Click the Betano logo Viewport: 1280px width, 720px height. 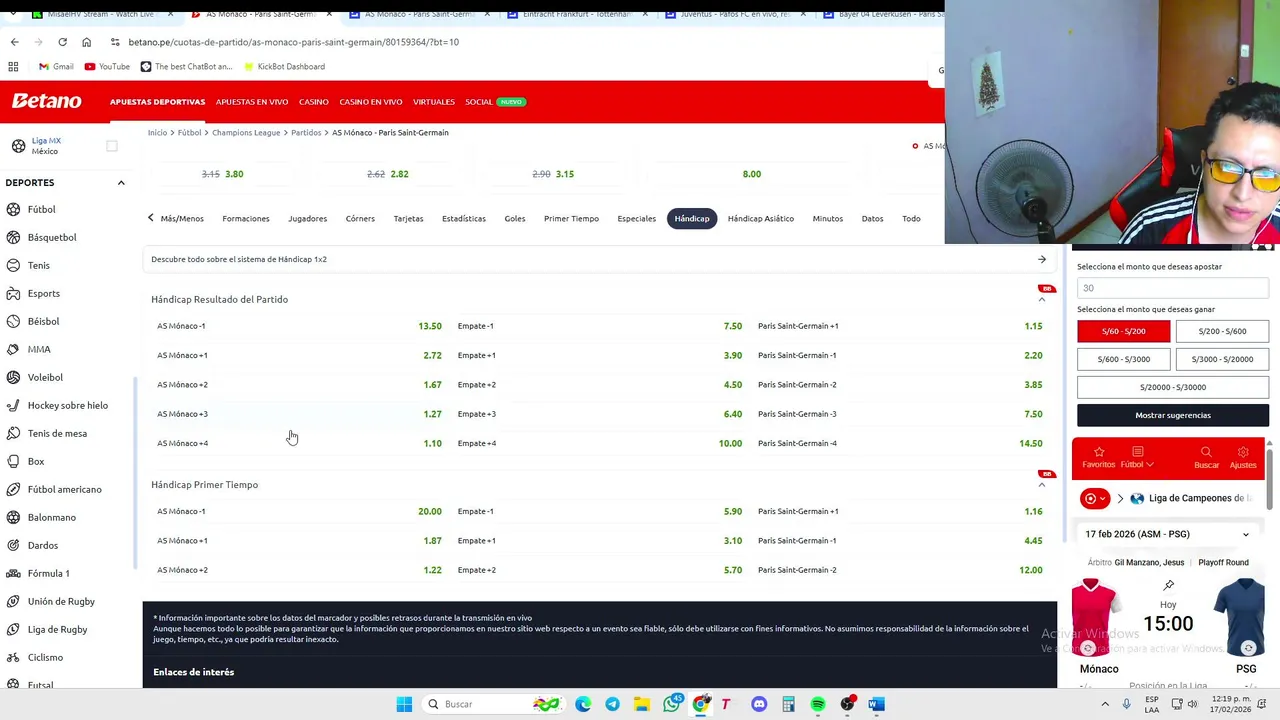coord(47,101)
